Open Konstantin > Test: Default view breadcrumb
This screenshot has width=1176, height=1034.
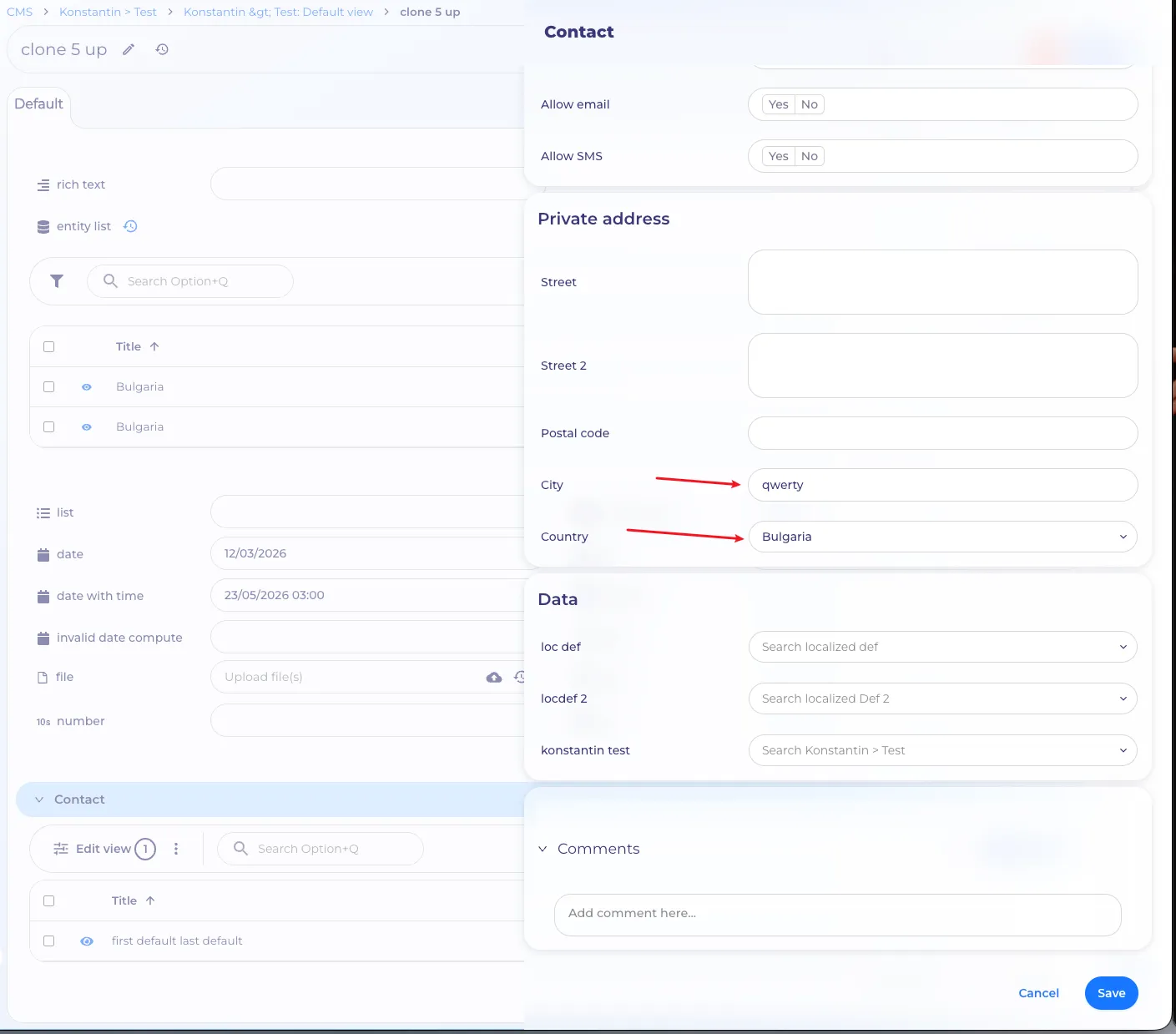[x=278, y=12]
